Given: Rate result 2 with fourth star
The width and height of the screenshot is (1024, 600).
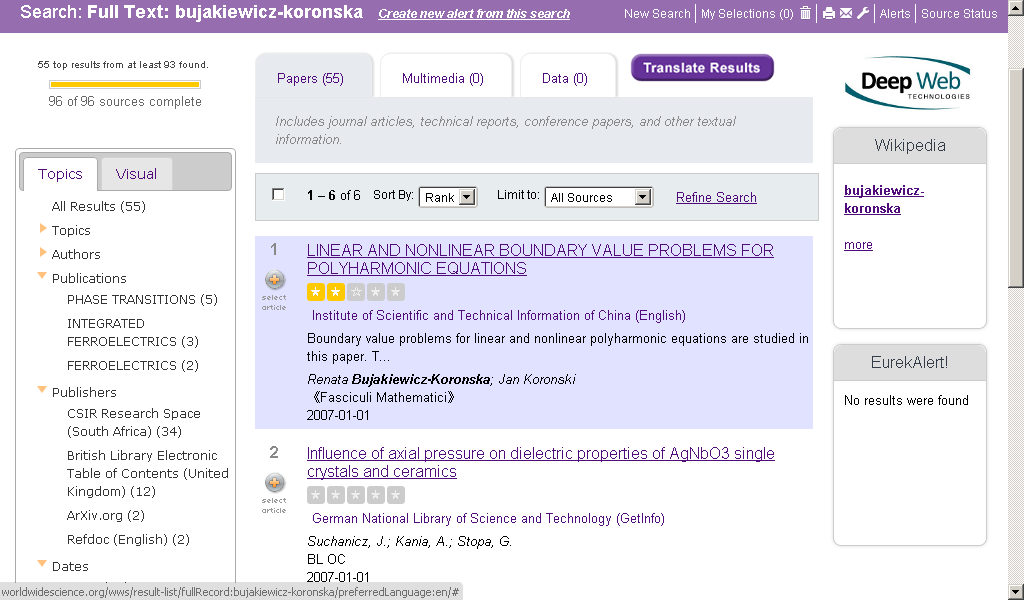Looking at the screenshot, I should [376, 495].
